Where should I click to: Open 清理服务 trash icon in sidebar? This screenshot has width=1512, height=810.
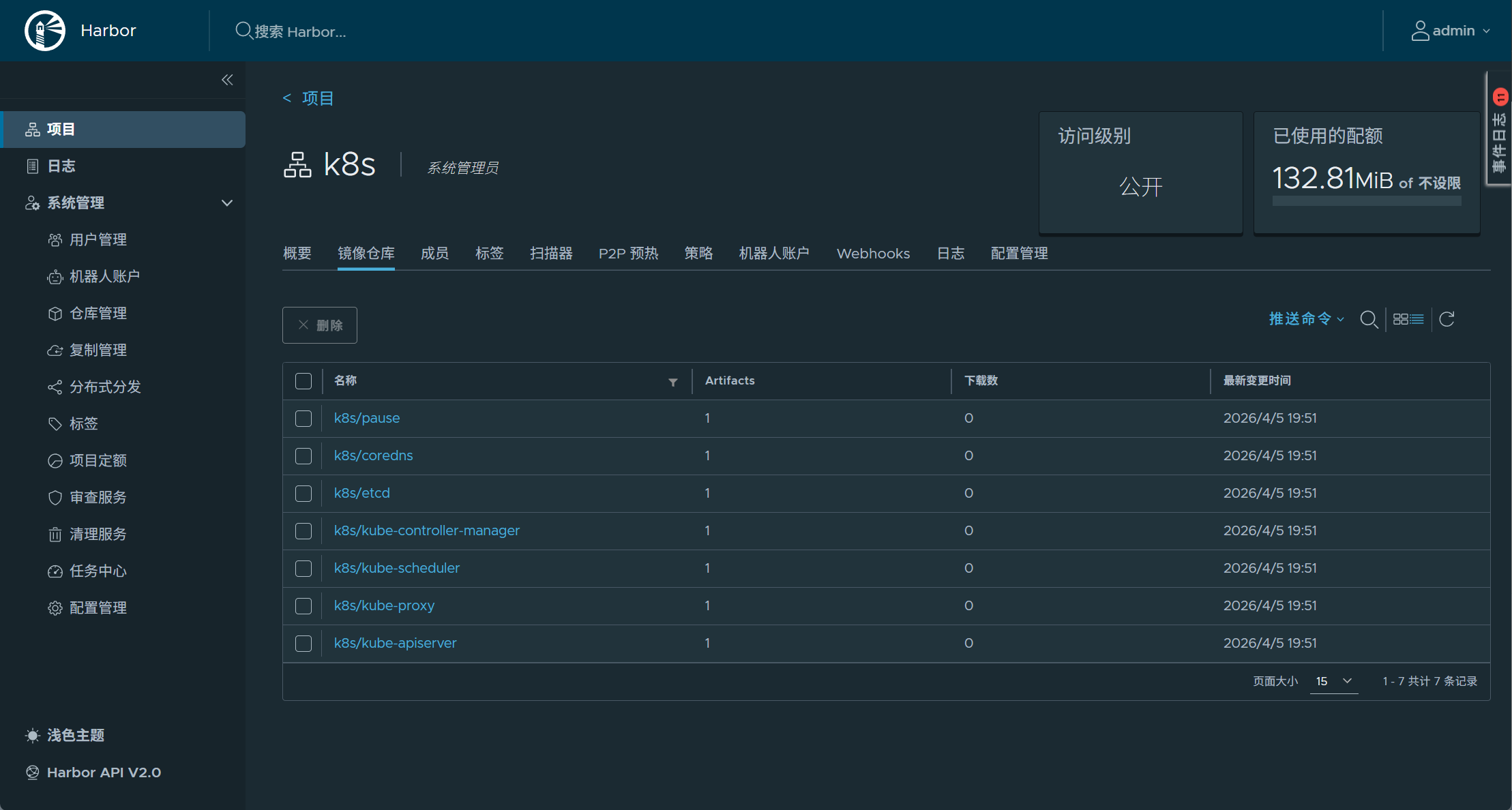[55, 535]
